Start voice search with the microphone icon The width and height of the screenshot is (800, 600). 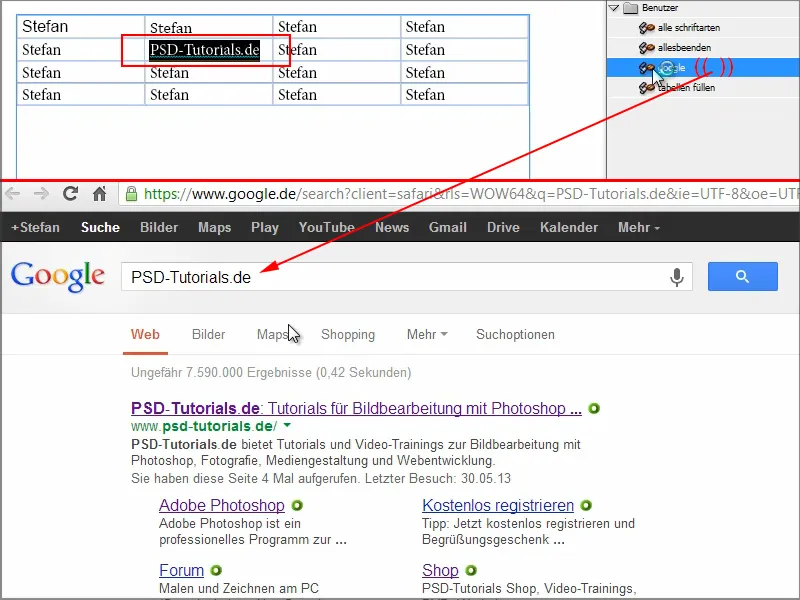(x=677, y=277)
